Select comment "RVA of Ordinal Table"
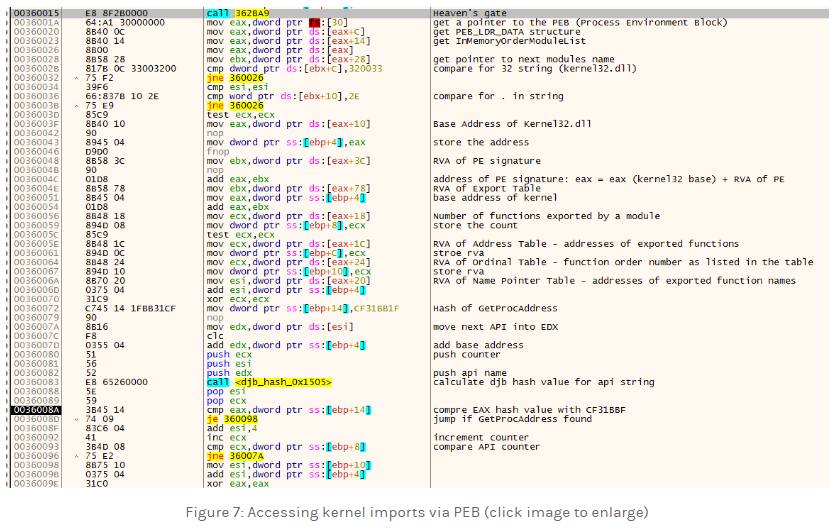 pyautogui.click(x=623, y=262)
